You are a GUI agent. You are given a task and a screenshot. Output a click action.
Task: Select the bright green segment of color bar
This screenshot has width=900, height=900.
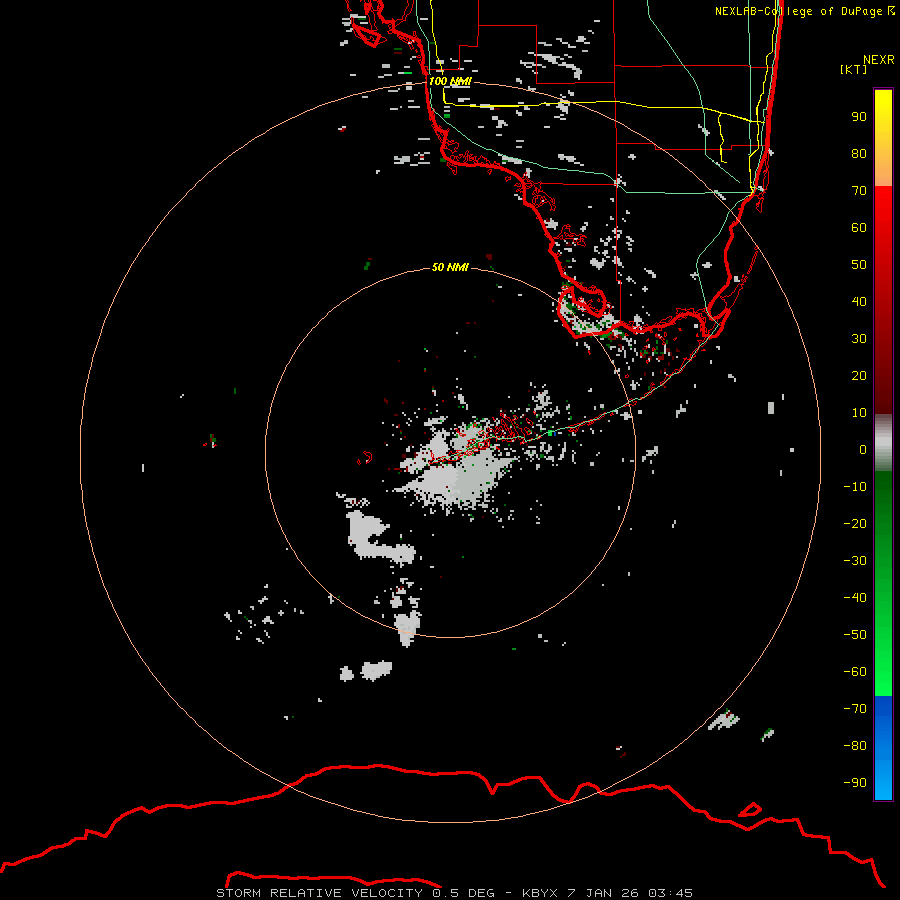tap(883, 660)
